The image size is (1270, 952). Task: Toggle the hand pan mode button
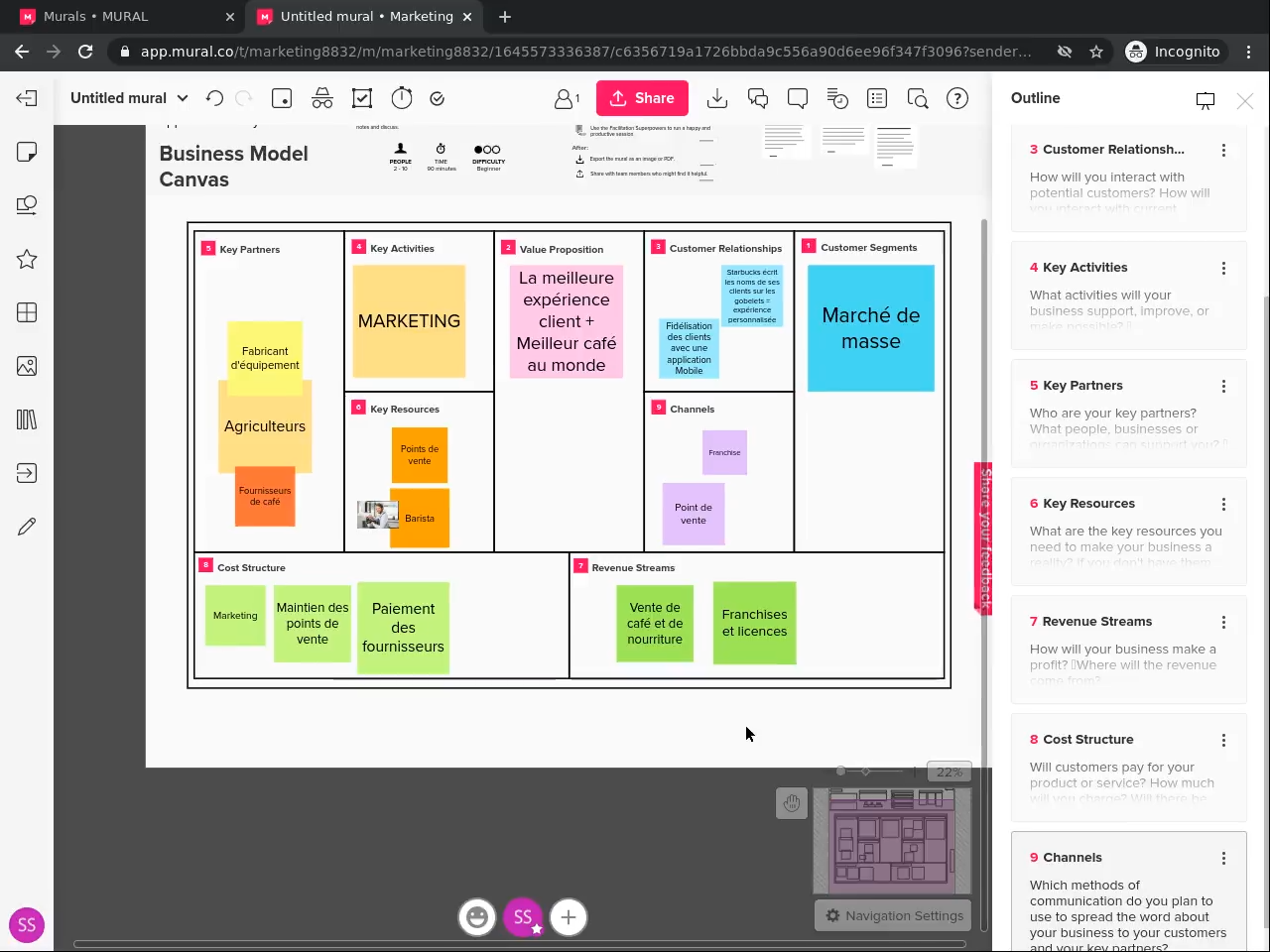coord(792,803)
